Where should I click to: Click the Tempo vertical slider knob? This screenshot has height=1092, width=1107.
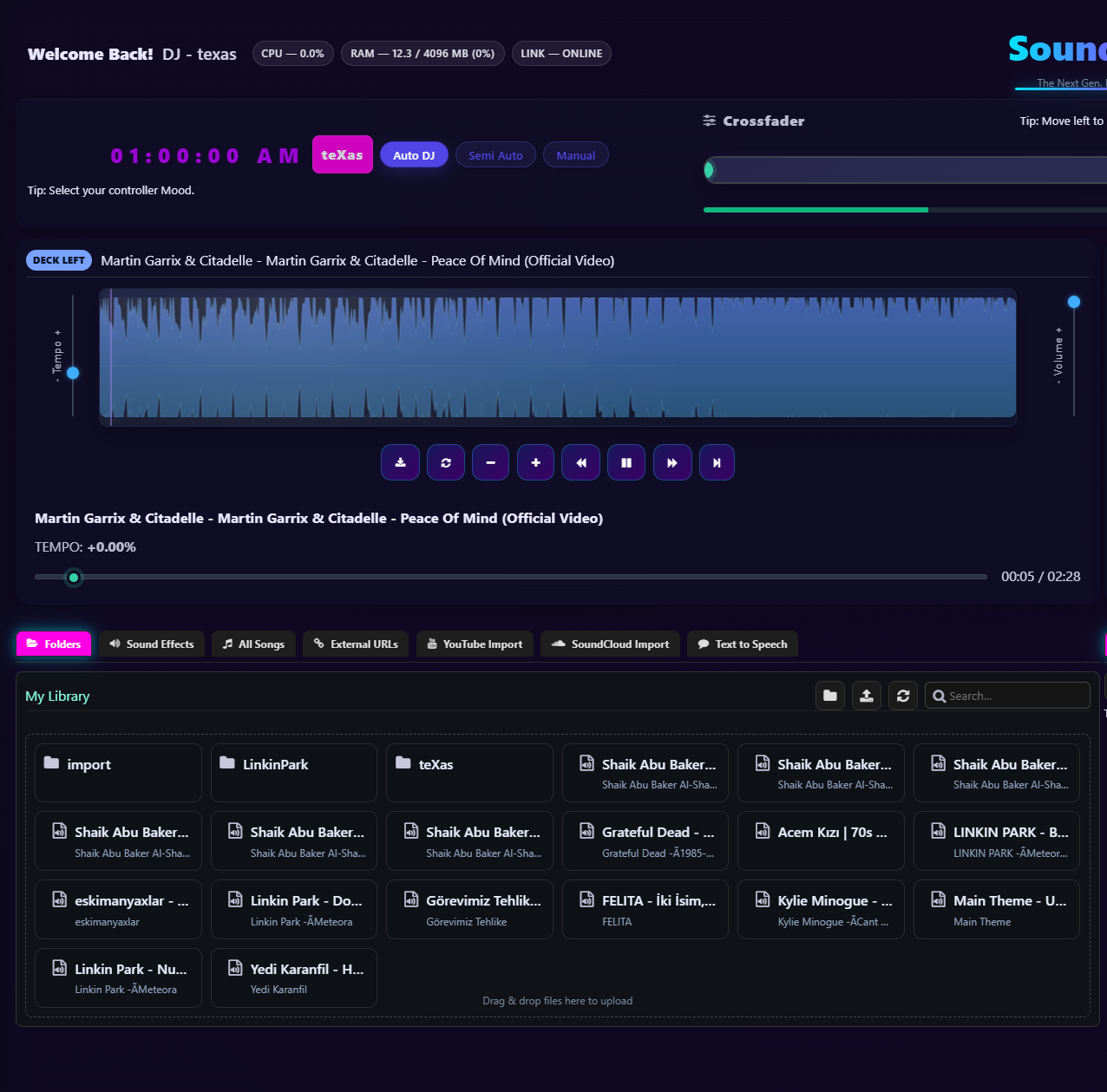pos(73,373)
